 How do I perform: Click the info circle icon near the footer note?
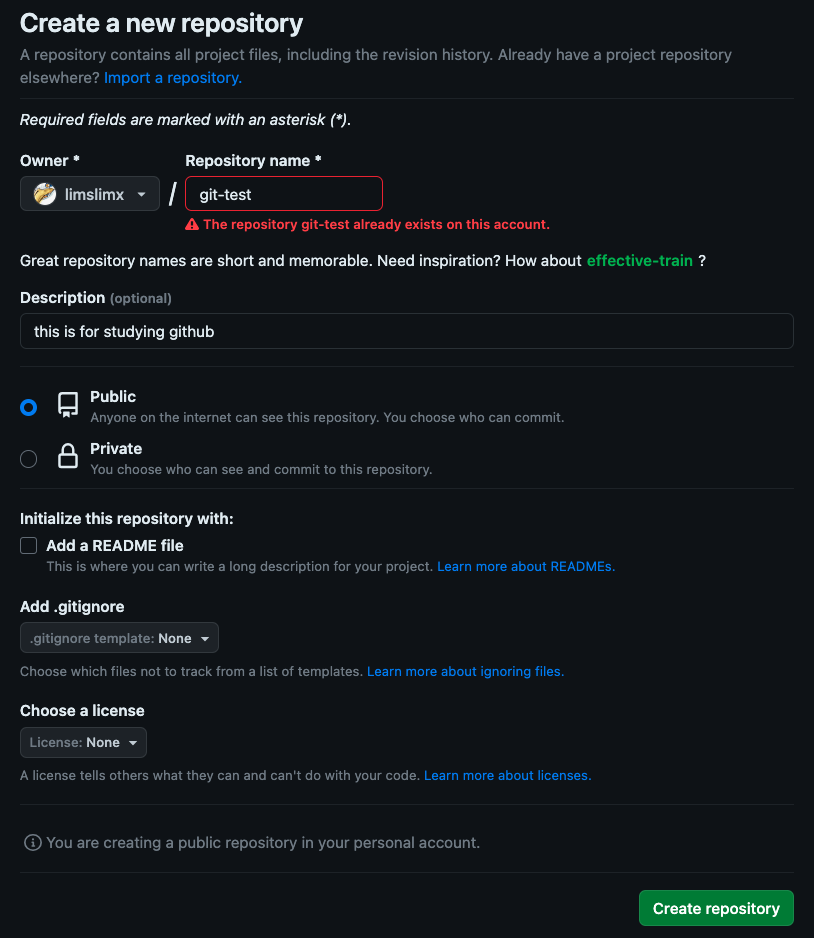pyautogui.click(x=32, y=842)
